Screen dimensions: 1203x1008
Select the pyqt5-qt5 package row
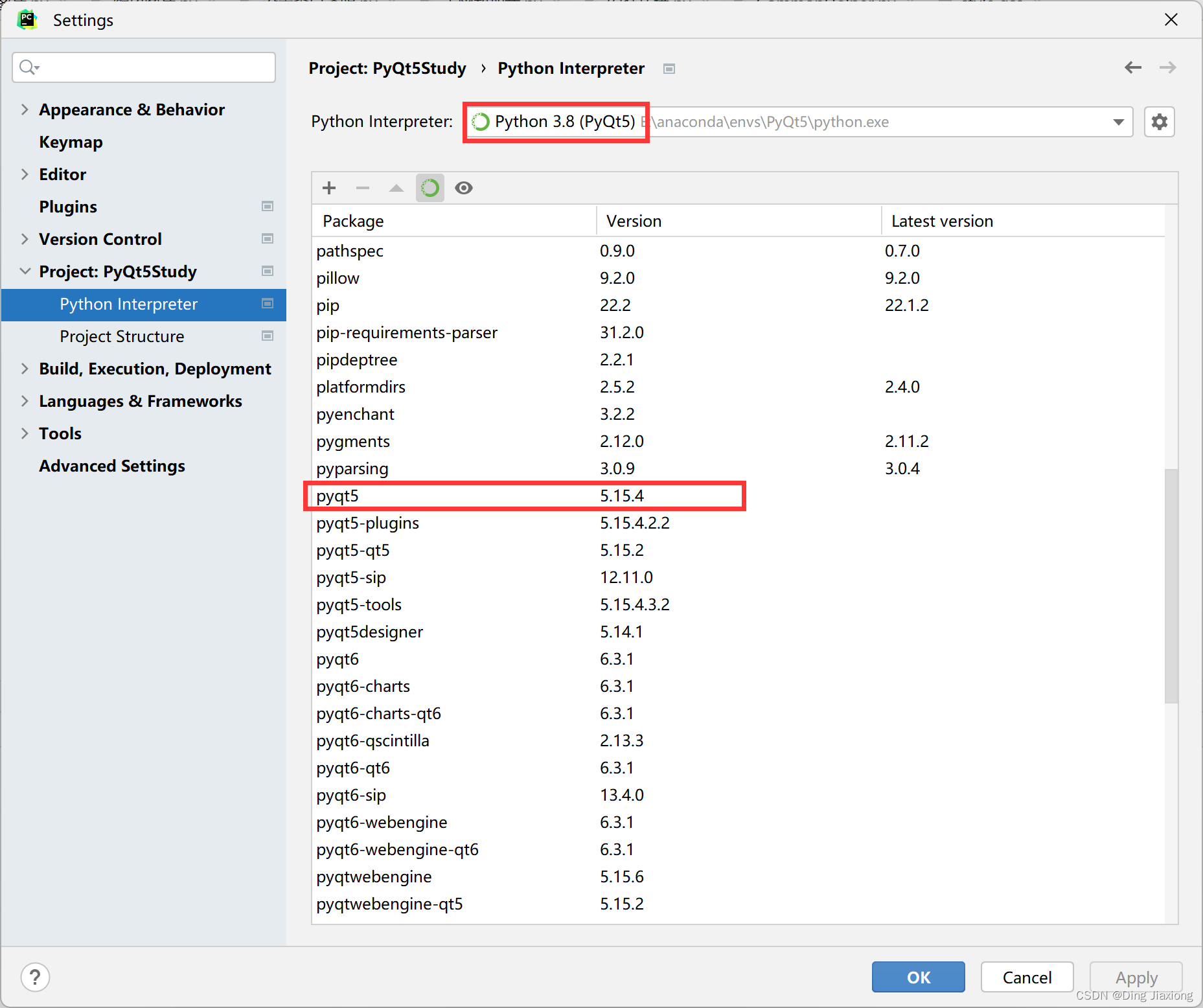pos(739,550)
